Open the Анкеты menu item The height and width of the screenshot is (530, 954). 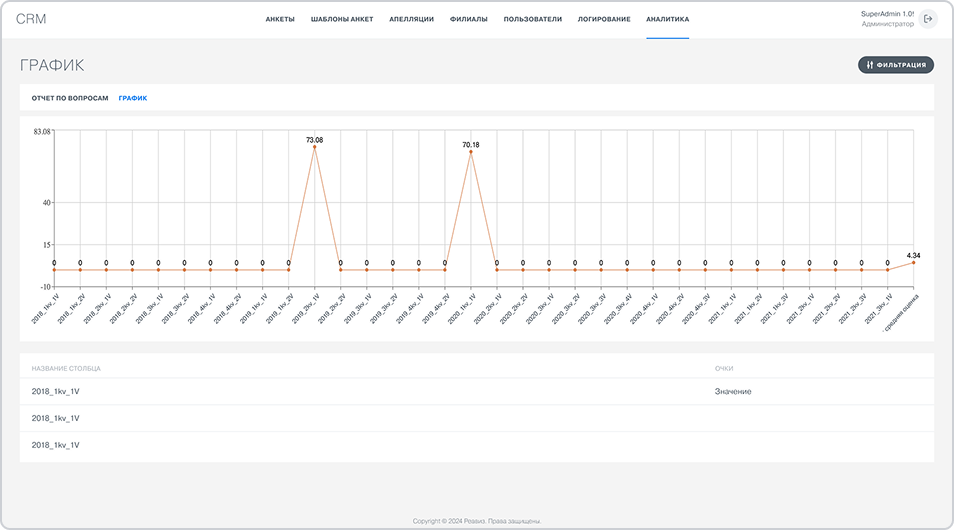280,19
